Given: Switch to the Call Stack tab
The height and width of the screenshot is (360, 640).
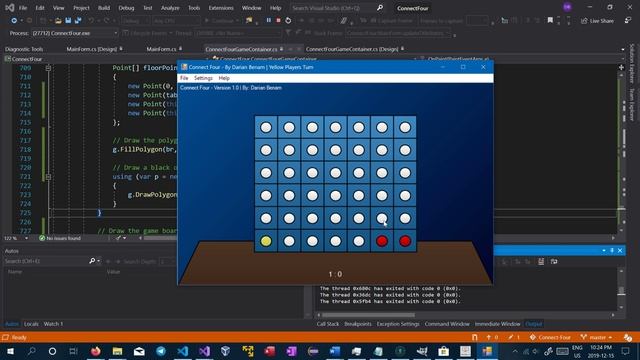Looking at the screenshot, I should coord(328,324).
